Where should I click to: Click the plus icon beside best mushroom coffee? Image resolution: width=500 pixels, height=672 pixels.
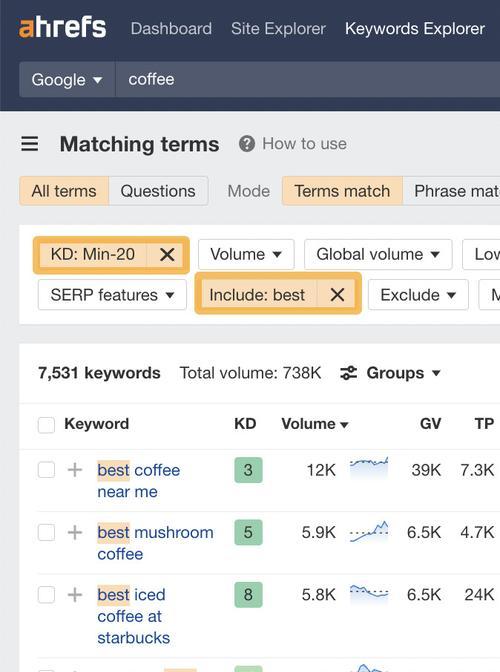(75, 532)
